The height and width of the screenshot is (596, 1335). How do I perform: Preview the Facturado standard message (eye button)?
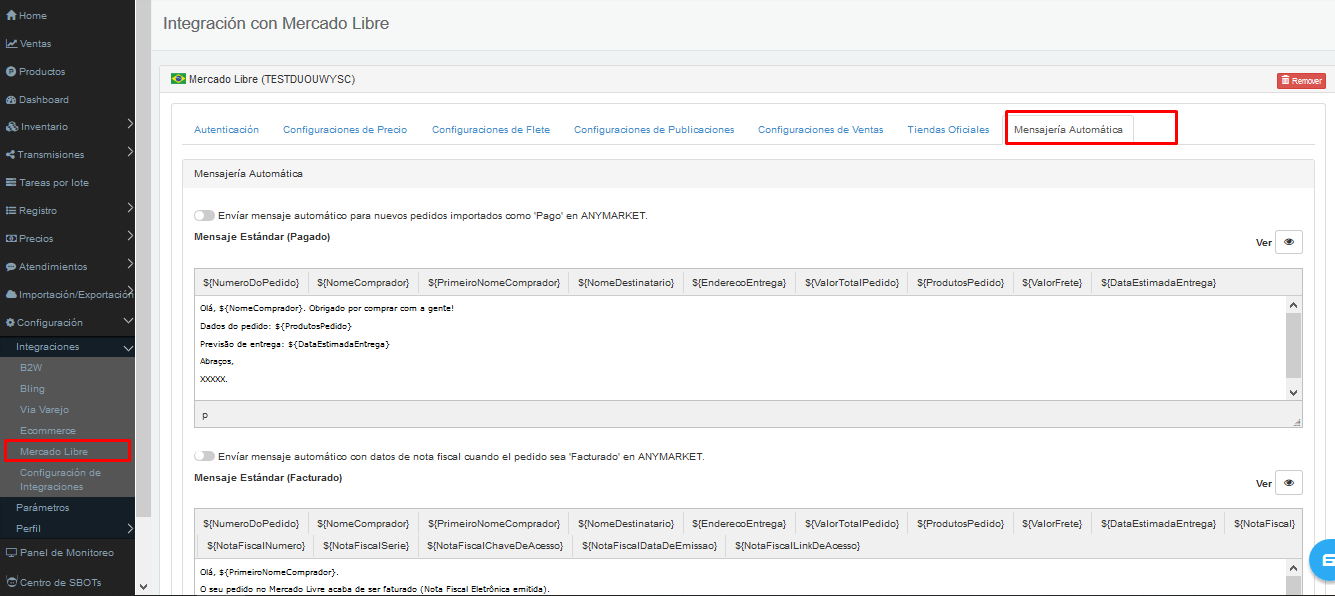[1289, 483]
